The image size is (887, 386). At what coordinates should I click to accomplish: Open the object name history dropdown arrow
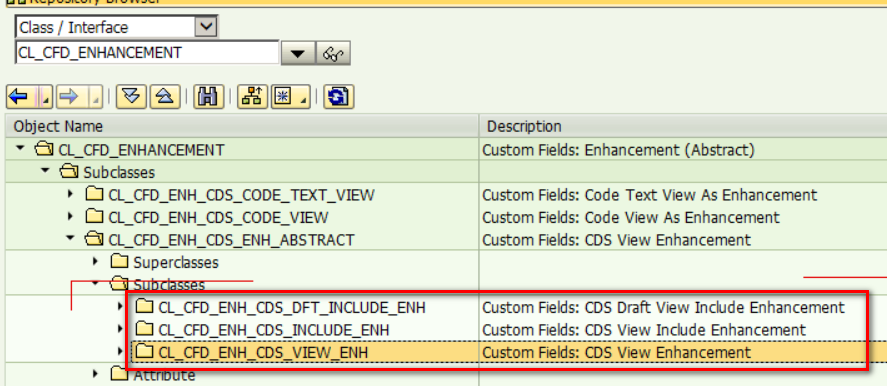point(298,54)
